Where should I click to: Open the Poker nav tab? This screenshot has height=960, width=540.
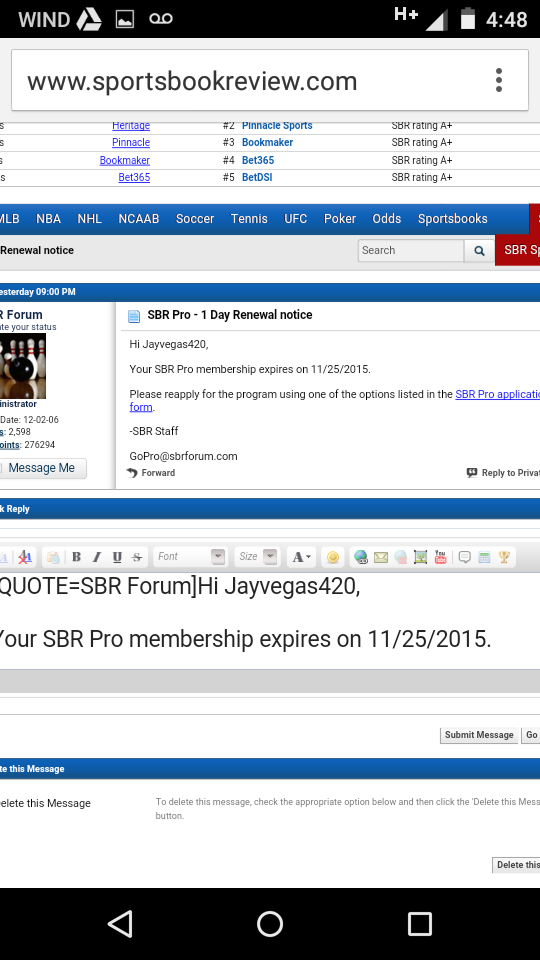click(340, 219)
